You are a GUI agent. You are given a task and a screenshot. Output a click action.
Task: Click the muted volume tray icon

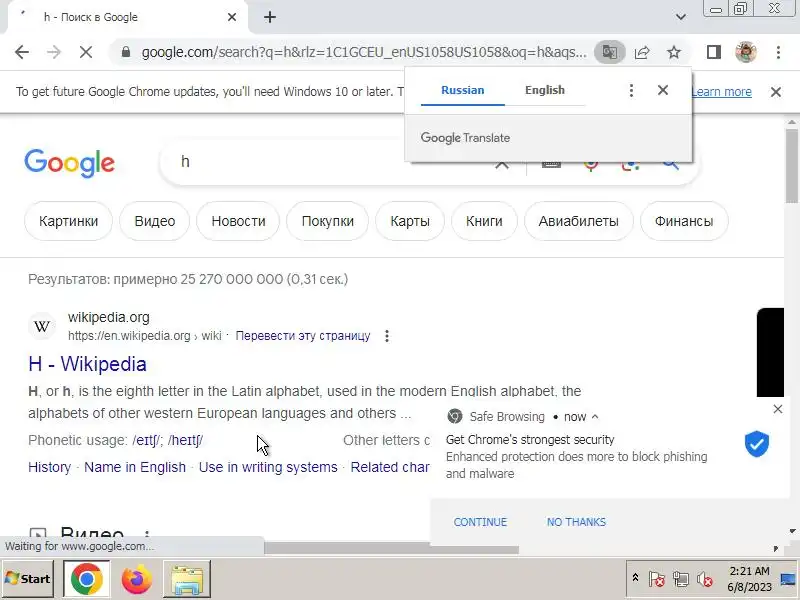tap(705, 579)
